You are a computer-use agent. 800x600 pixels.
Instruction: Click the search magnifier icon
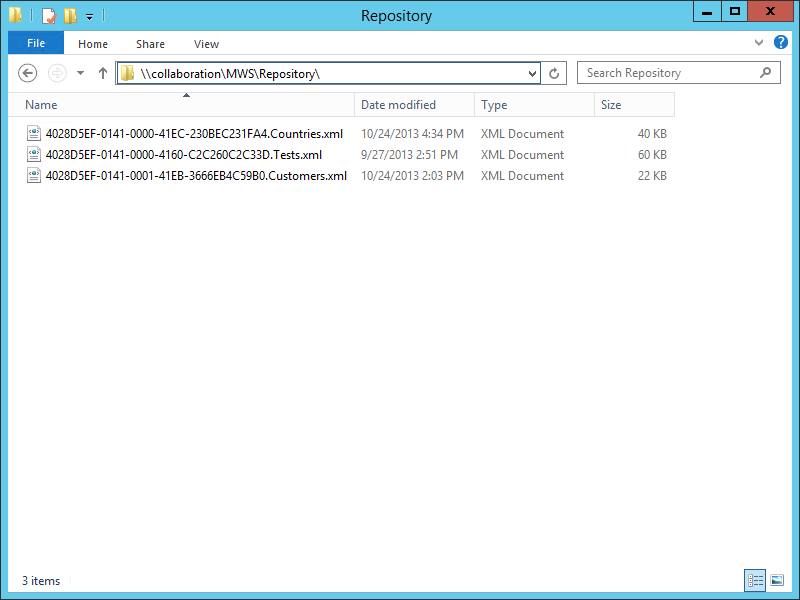click(766, 73)
